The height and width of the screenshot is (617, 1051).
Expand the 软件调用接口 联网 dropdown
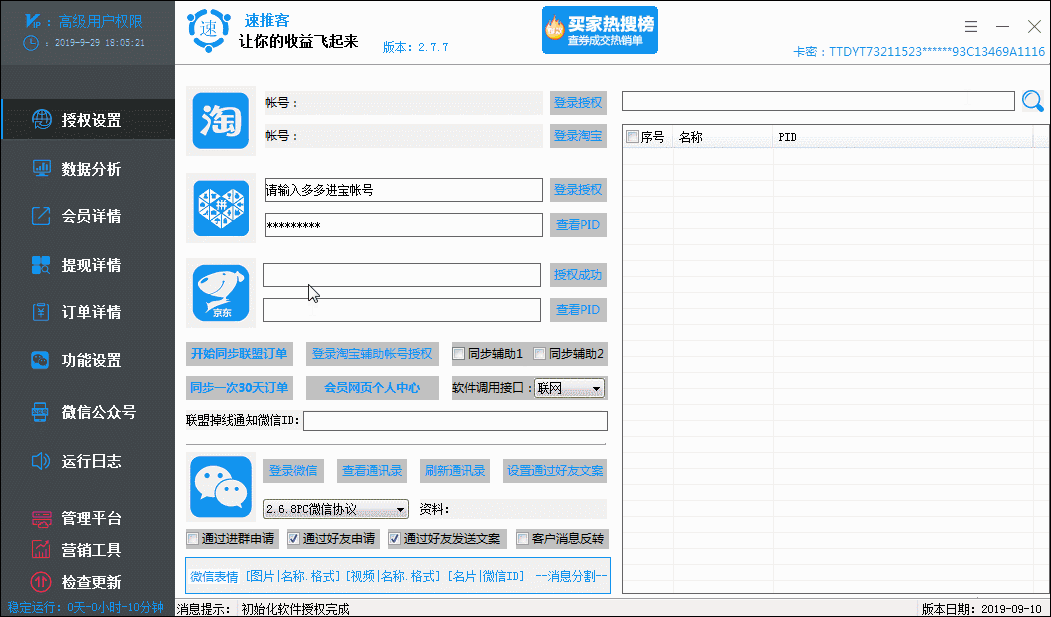(569, 388)
